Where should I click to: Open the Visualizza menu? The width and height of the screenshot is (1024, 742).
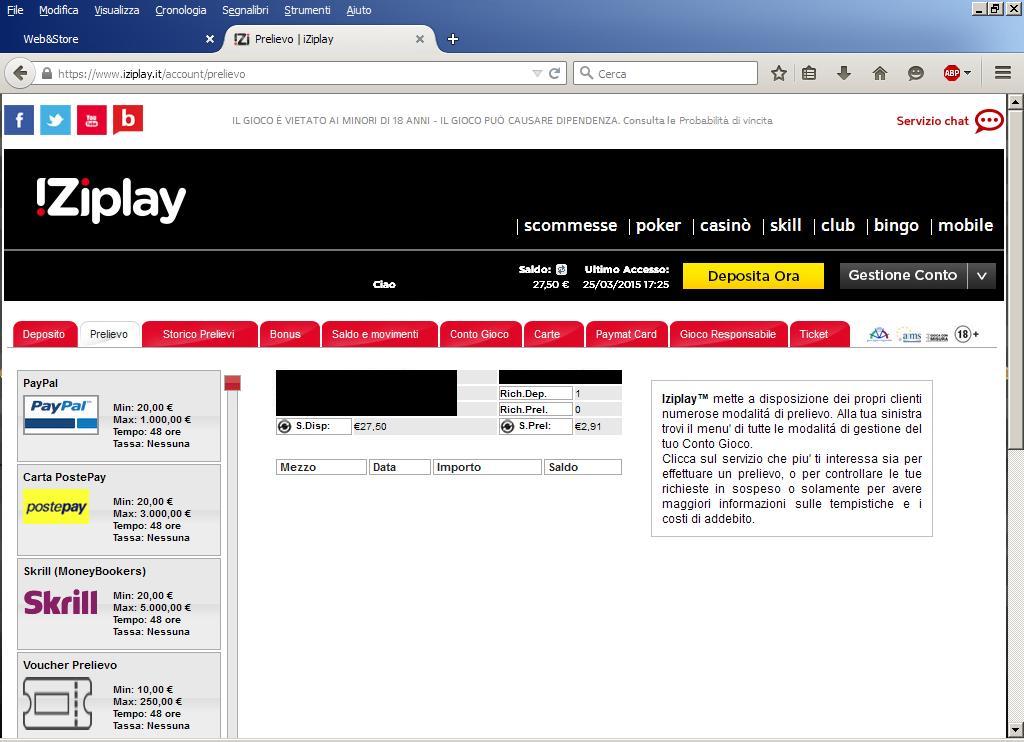[x=117, y=10]
